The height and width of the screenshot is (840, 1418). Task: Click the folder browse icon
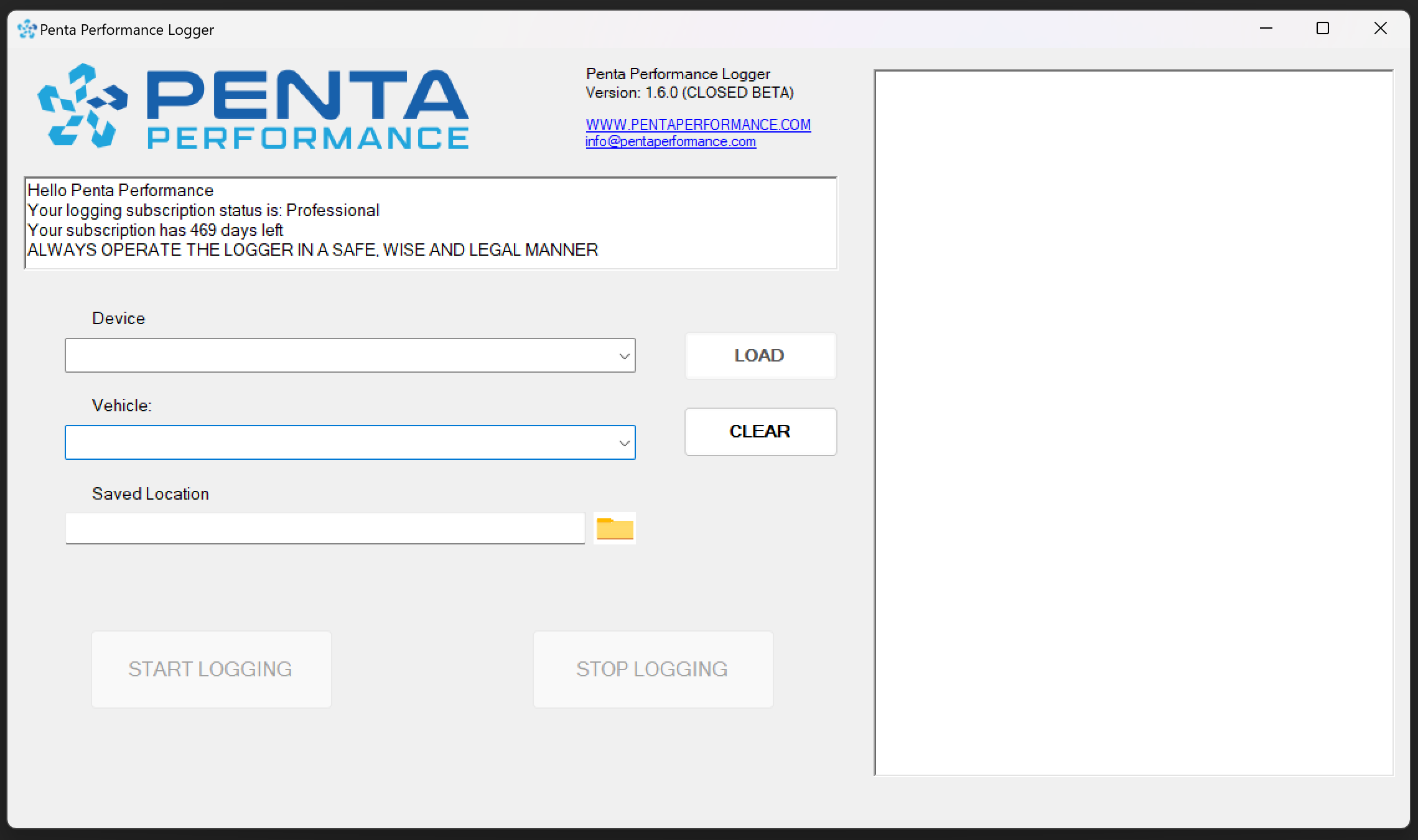615,528
